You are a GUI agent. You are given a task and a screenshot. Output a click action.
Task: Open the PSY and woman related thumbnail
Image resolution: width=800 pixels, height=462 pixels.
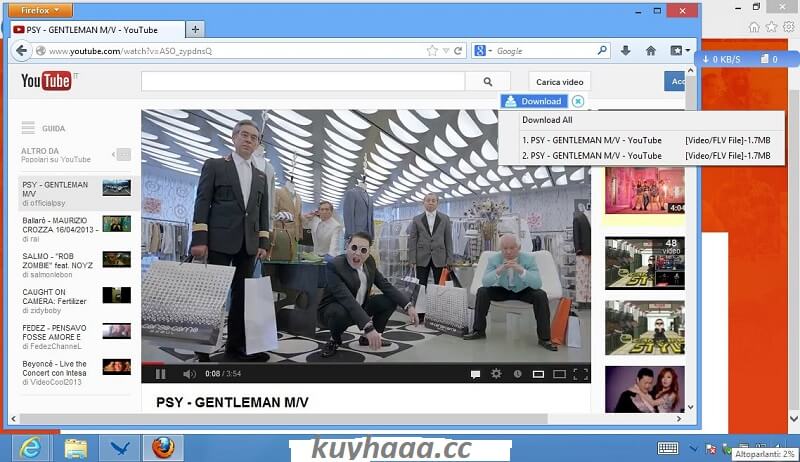coord(645,389)
